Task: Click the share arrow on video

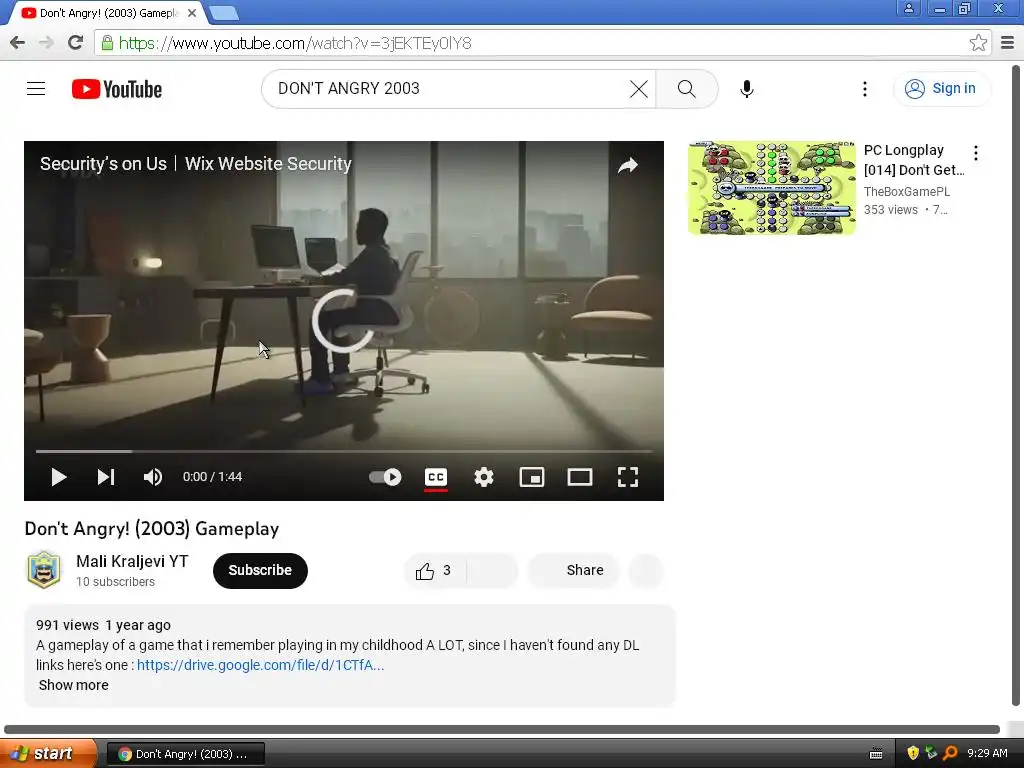Action: point(628,165)
